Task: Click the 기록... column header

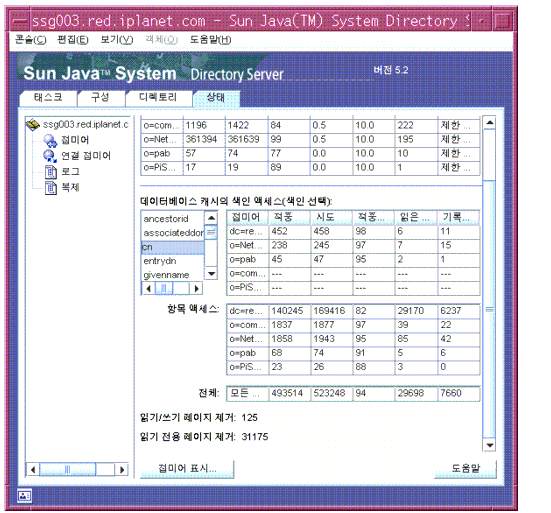Action: [x=458, y=217]
